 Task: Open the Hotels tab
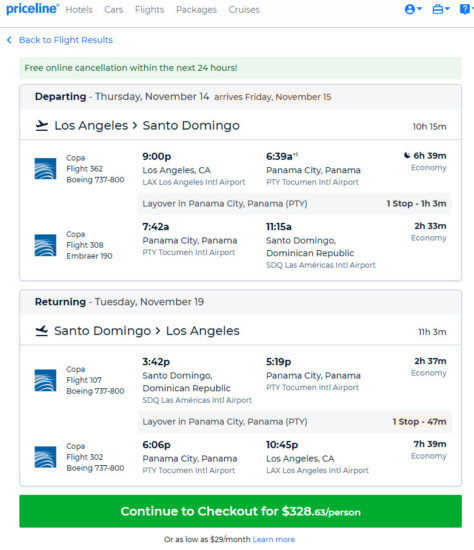point(79,10)
